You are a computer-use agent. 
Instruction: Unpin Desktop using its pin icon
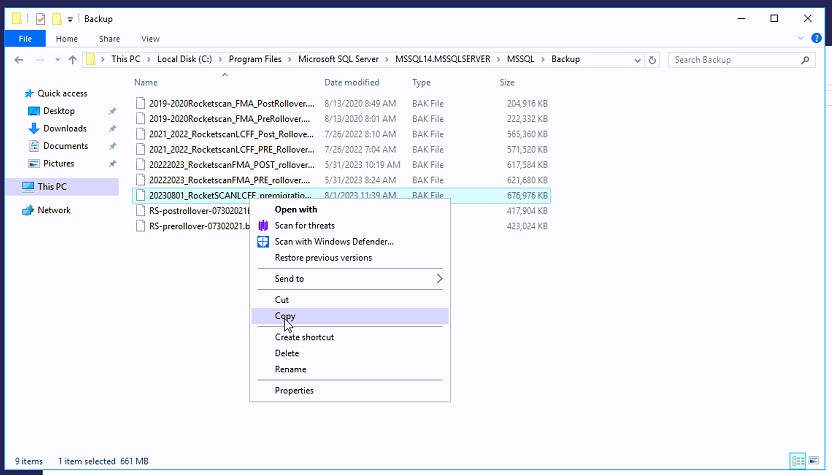[x=112, y=111]
